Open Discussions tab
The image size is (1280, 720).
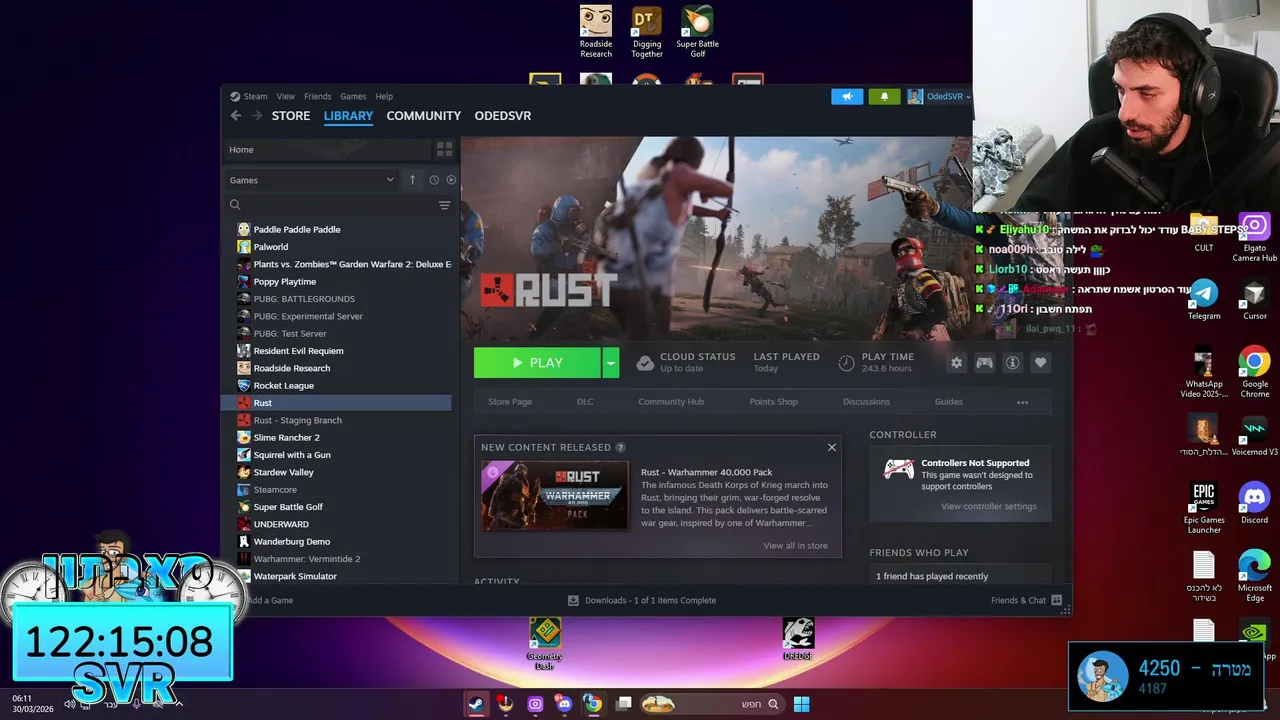coord(866,402)
